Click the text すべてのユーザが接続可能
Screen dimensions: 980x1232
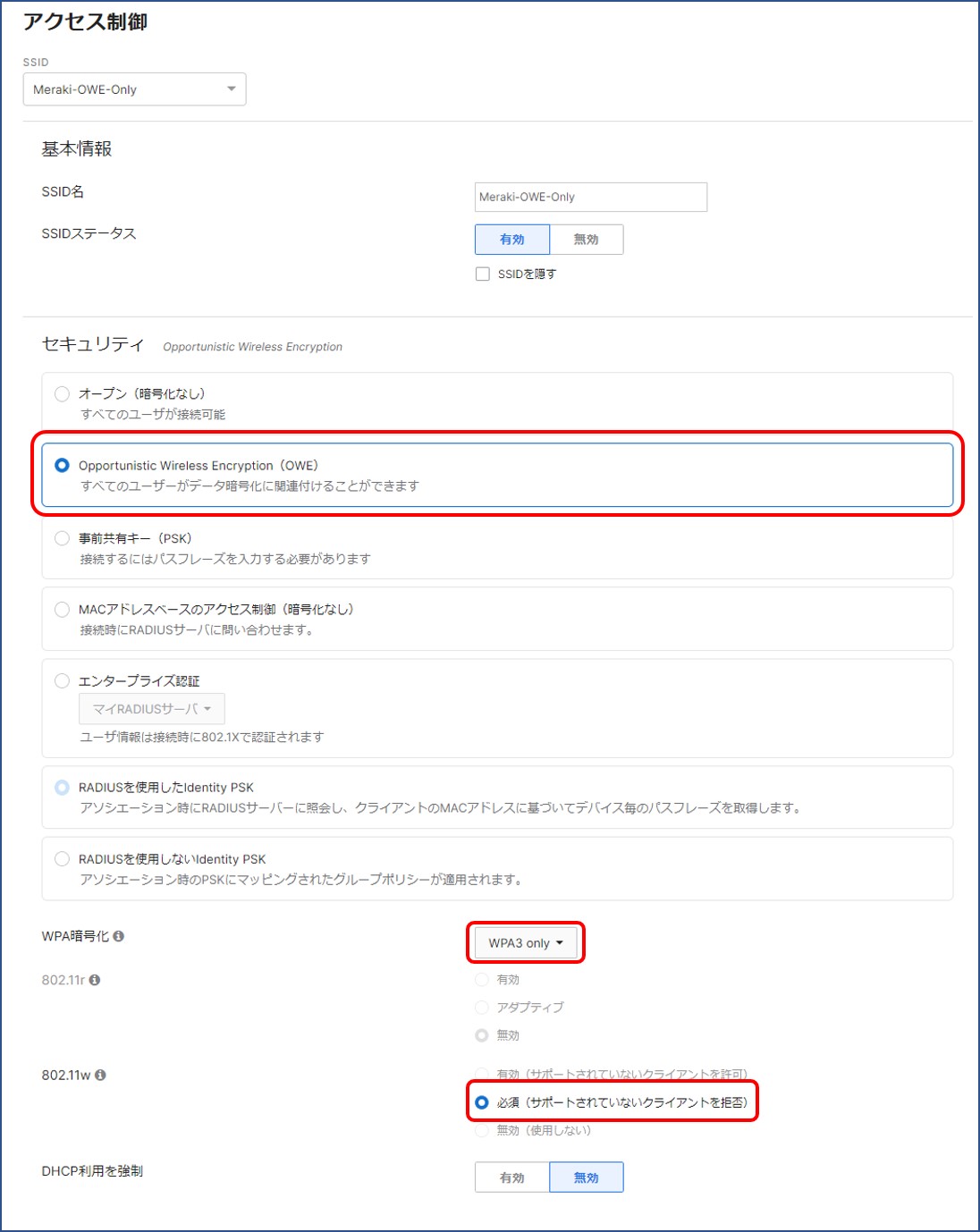point(153,415)
